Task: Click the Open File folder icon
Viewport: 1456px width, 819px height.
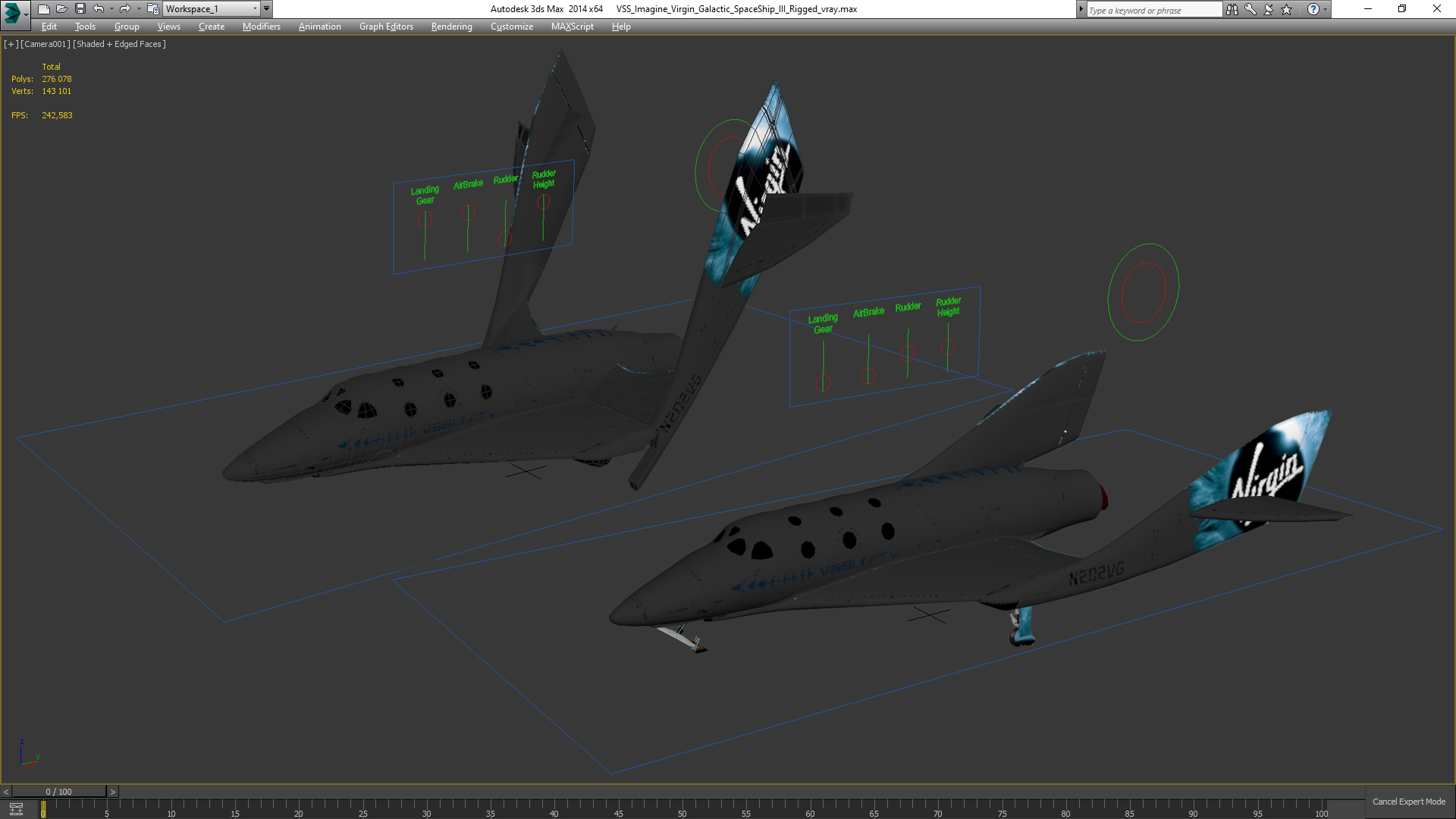Action: click(61, 9)
